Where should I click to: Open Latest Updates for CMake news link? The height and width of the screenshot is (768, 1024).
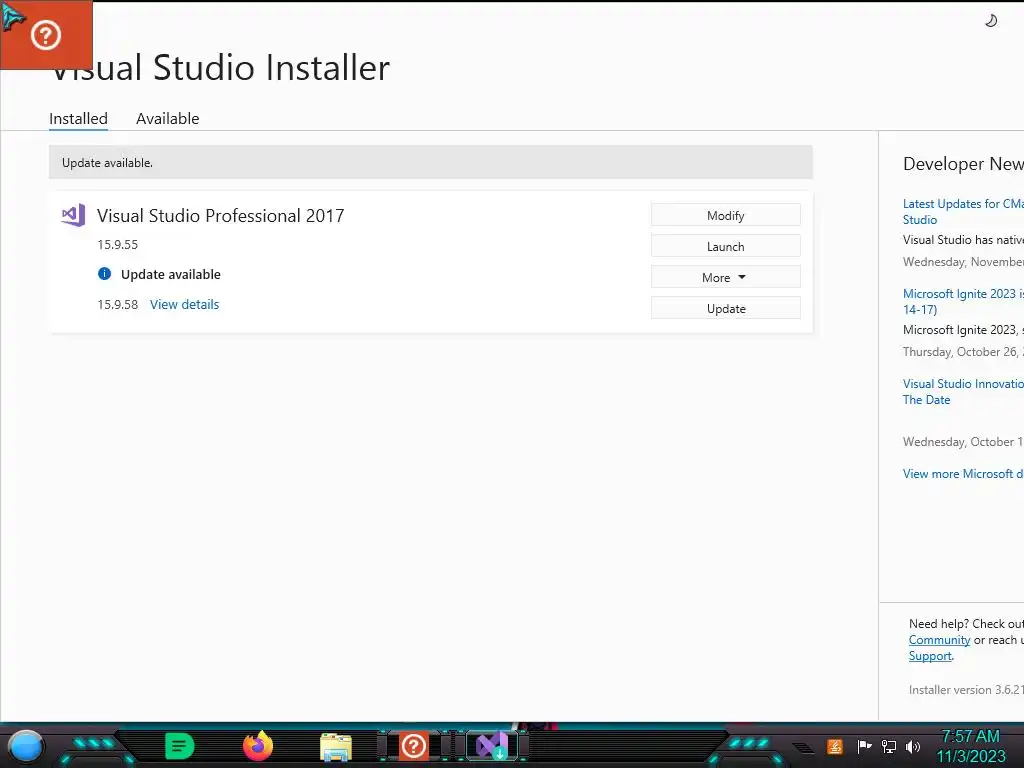tap(963, 212)
